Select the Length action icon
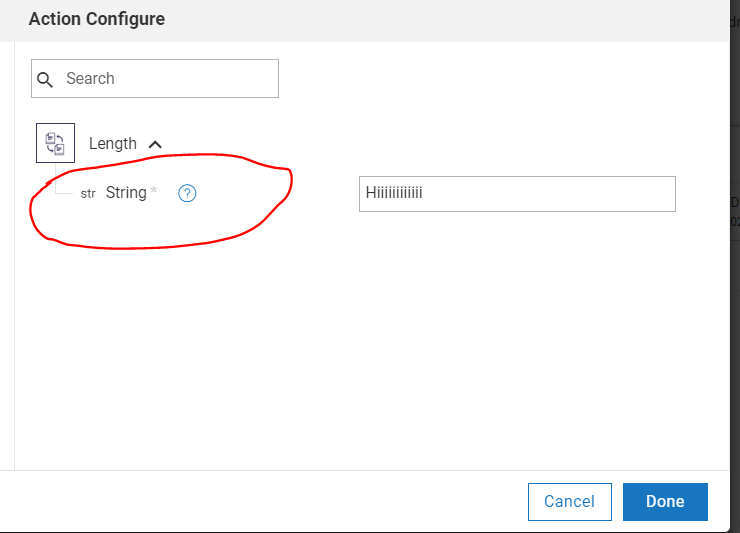Screen dimensions: 740x533 55,143
